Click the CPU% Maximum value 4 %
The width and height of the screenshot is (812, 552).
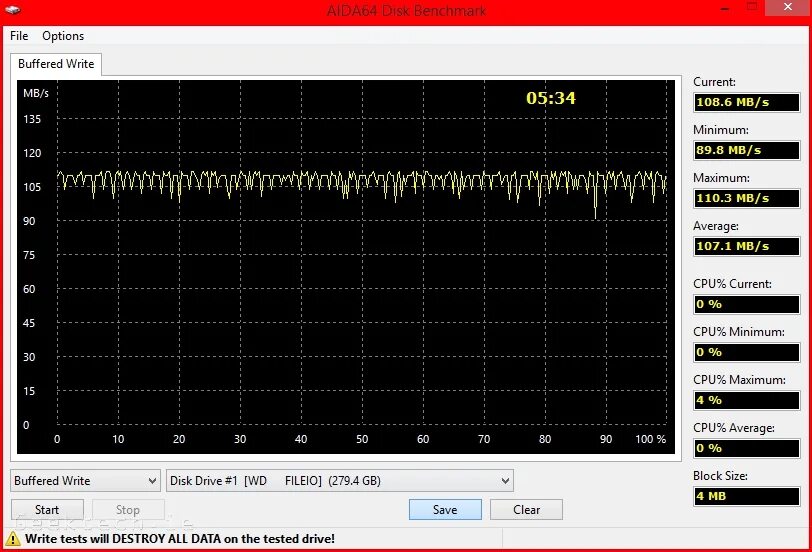tap(746, 400)
